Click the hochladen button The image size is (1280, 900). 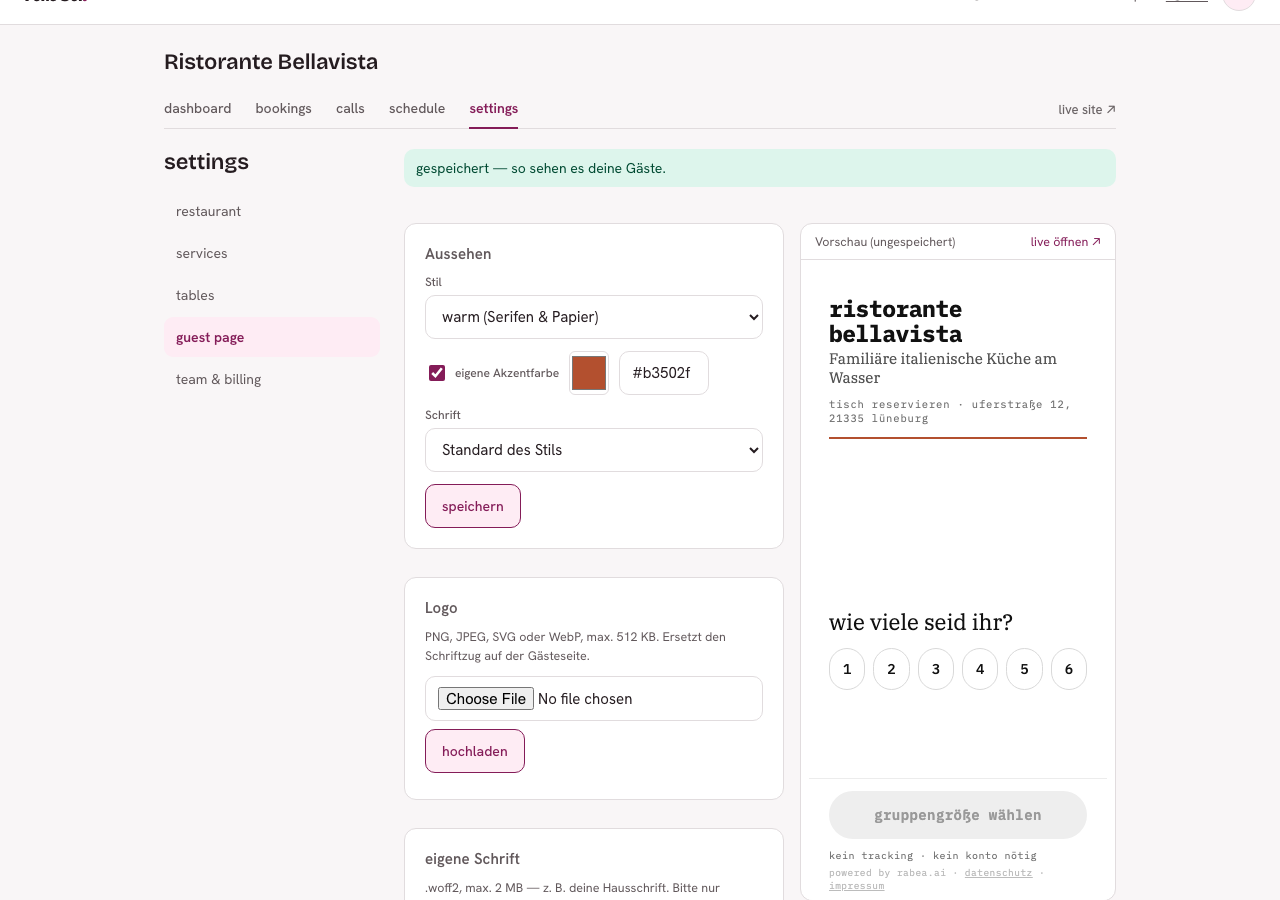click(x=475, y=751)
